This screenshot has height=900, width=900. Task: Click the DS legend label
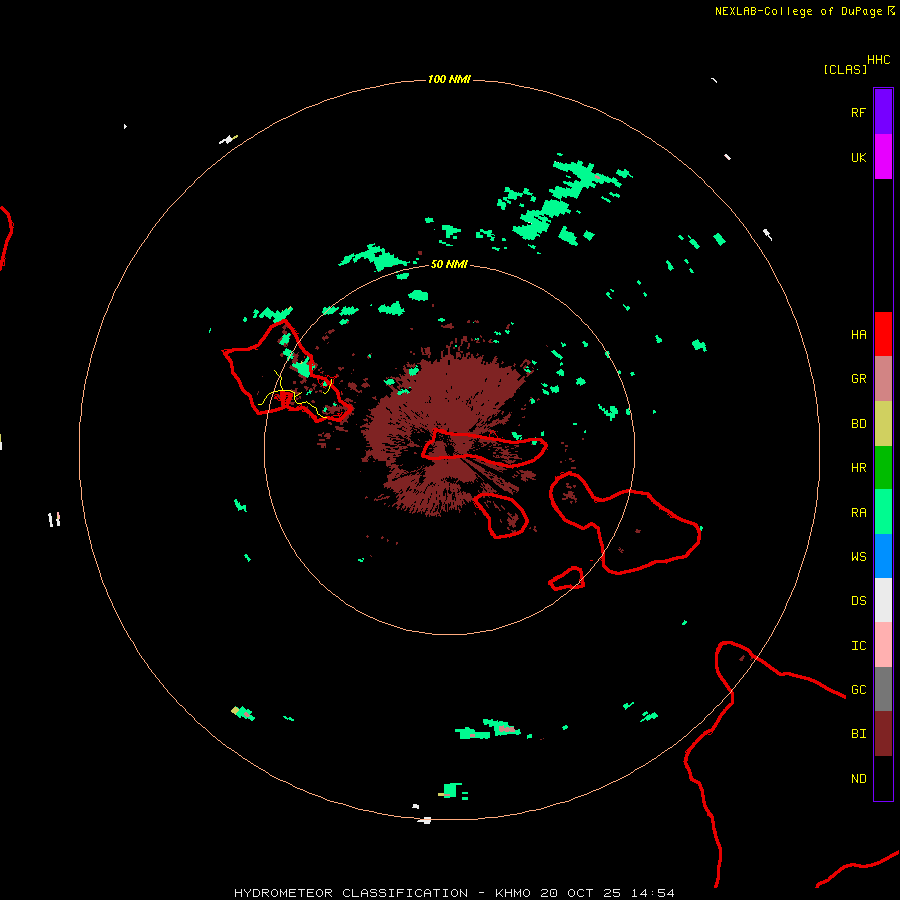tap(858, 601)
